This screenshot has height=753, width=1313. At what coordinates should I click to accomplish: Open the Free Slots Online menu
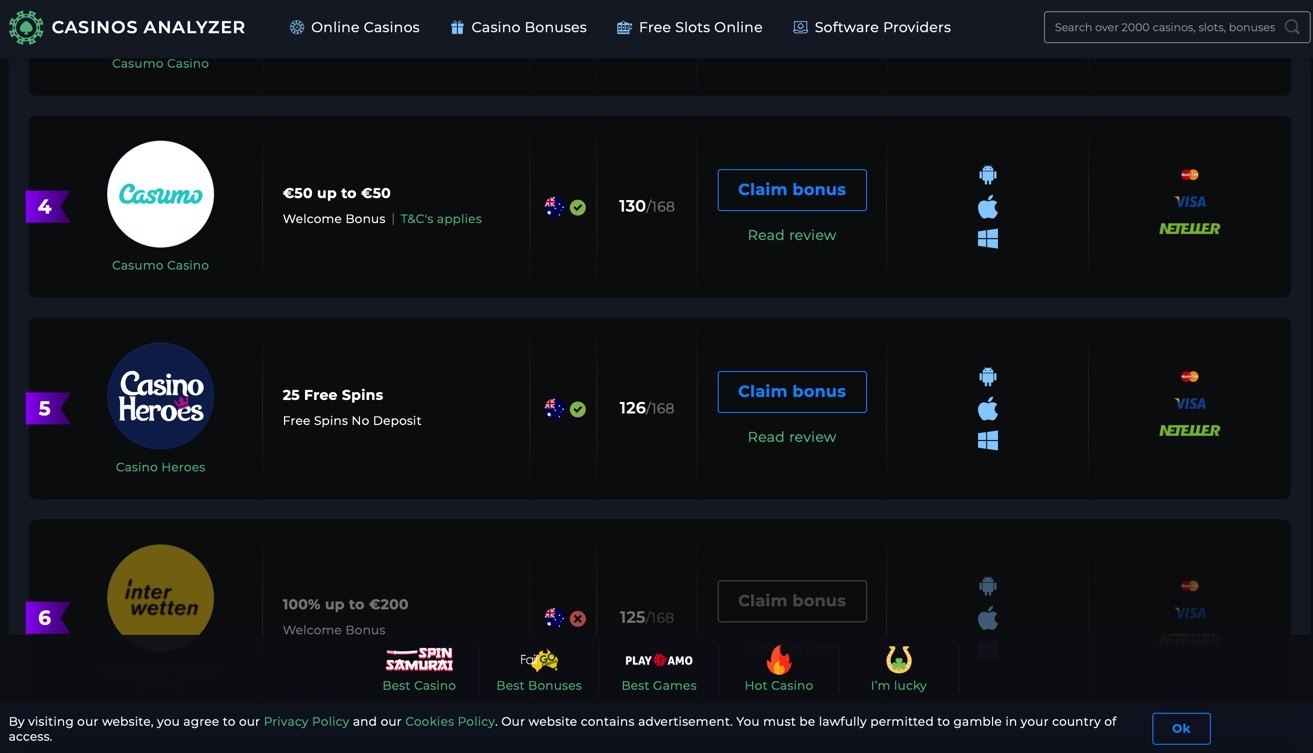690,27
